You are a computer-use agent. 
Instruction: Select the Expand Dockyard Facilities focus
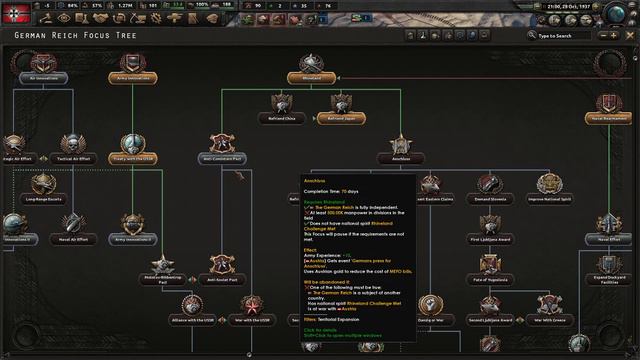pos(609,270)
